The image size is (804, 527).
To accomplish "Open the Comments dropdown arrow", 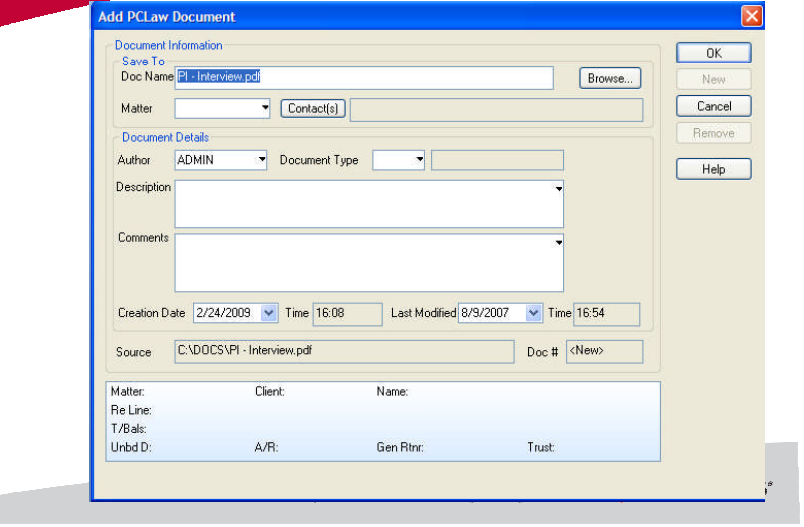I will [x=558, y=242].
